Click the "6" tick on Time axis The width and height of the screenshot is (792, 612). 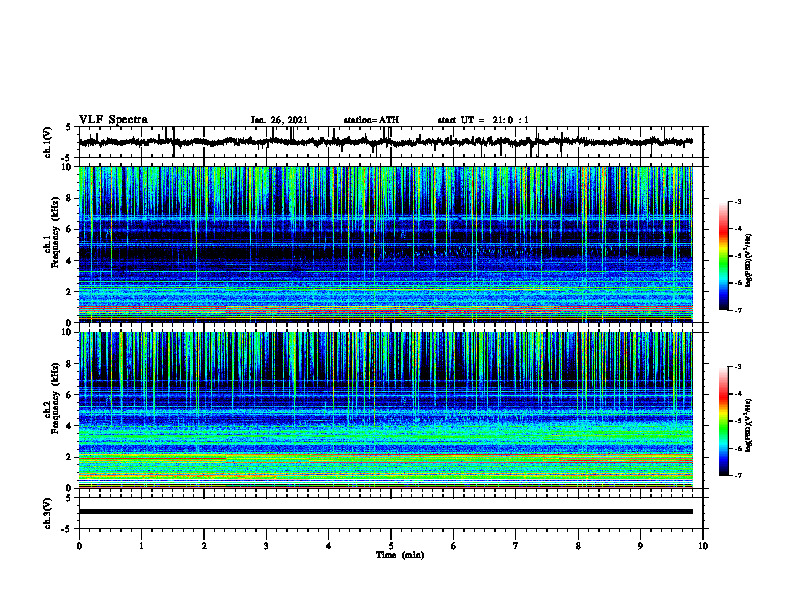pyautogui.click(x=454, y=546)
